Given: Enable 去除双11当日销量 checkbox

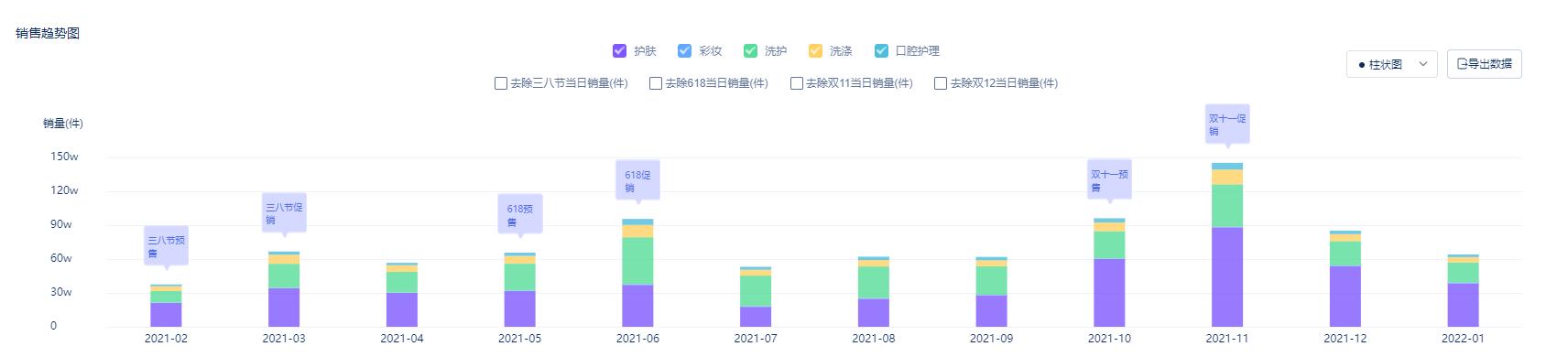Looking at the screenshot, I should [796, 83].
